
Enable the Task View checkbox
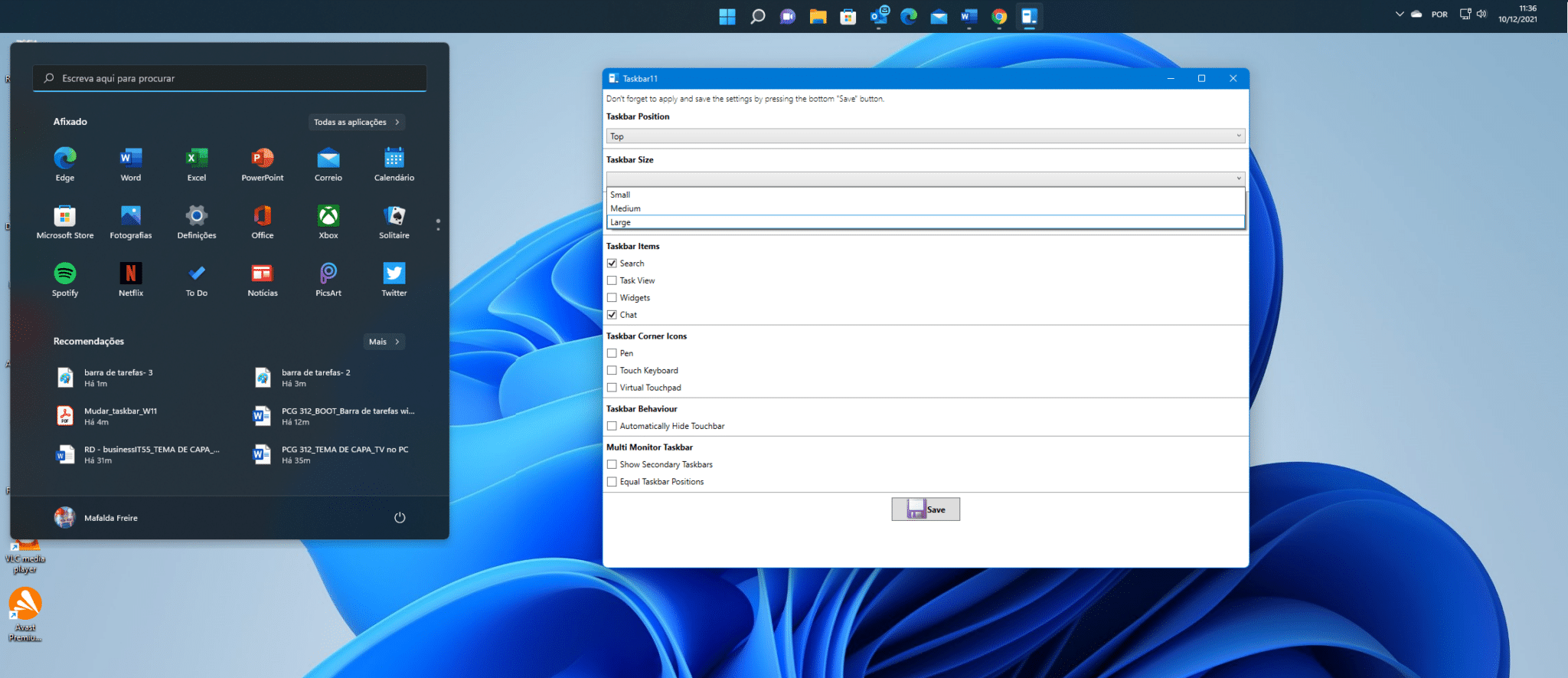click(612, 280)
